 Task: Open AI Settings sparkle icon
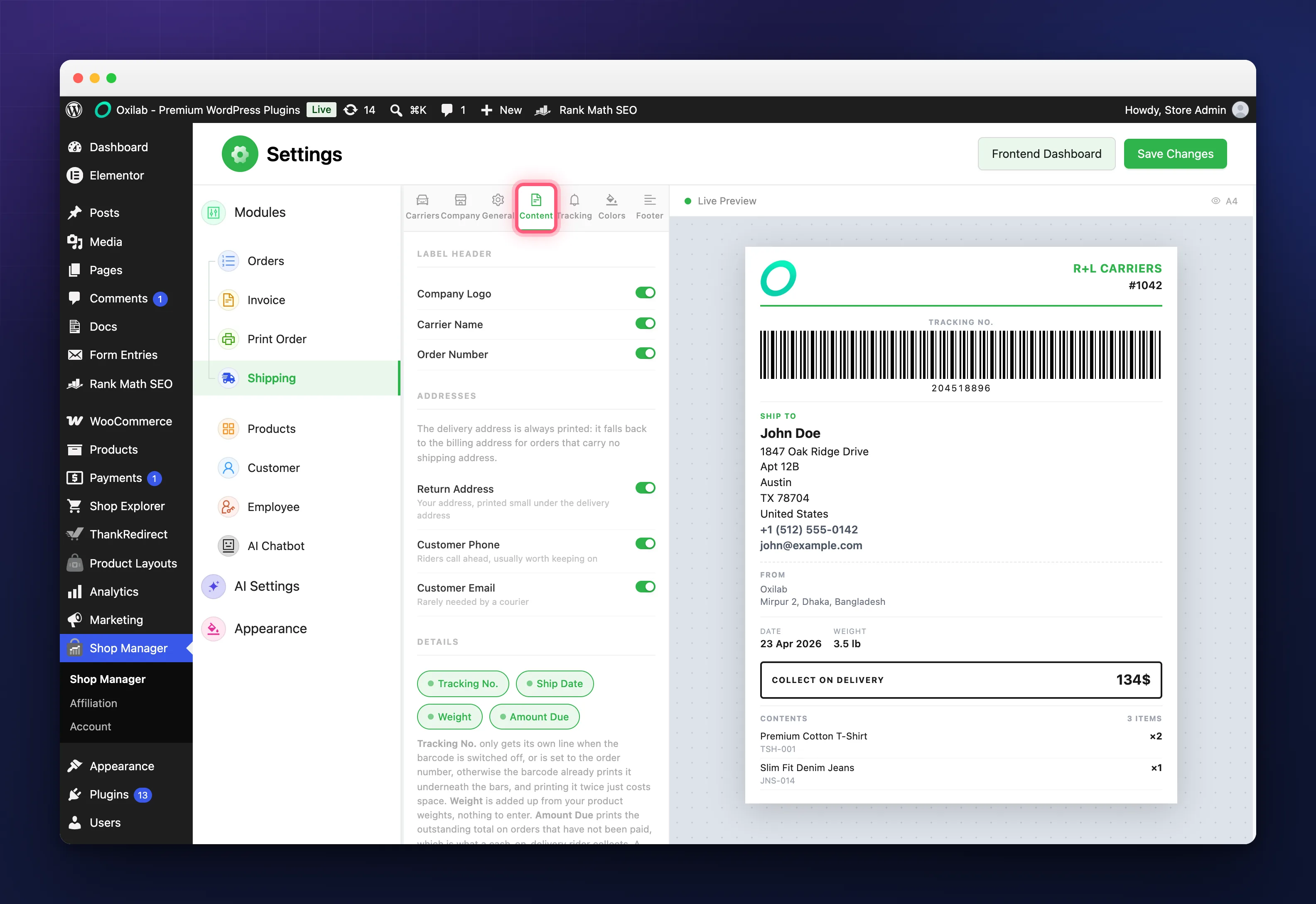214,586
